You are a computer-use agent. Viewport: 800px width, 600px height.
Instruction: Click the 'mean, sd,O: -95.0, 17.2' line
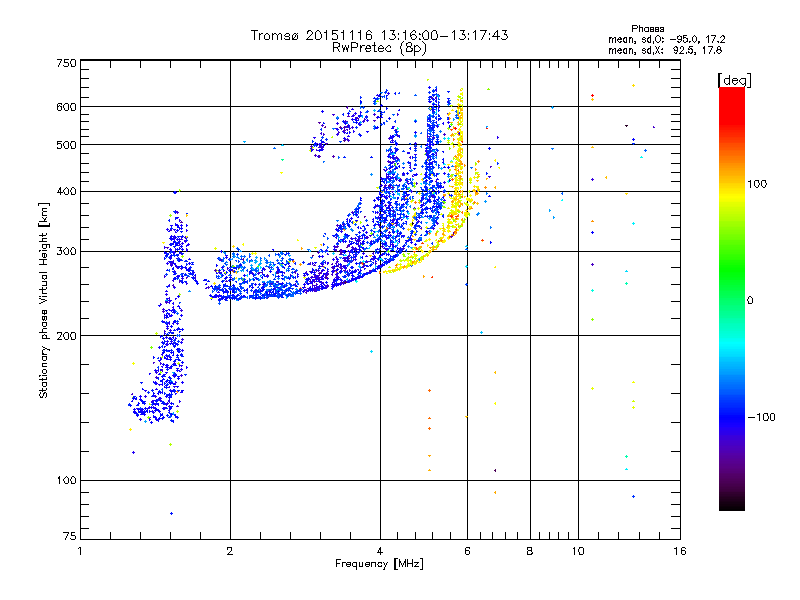coord(667,39)
